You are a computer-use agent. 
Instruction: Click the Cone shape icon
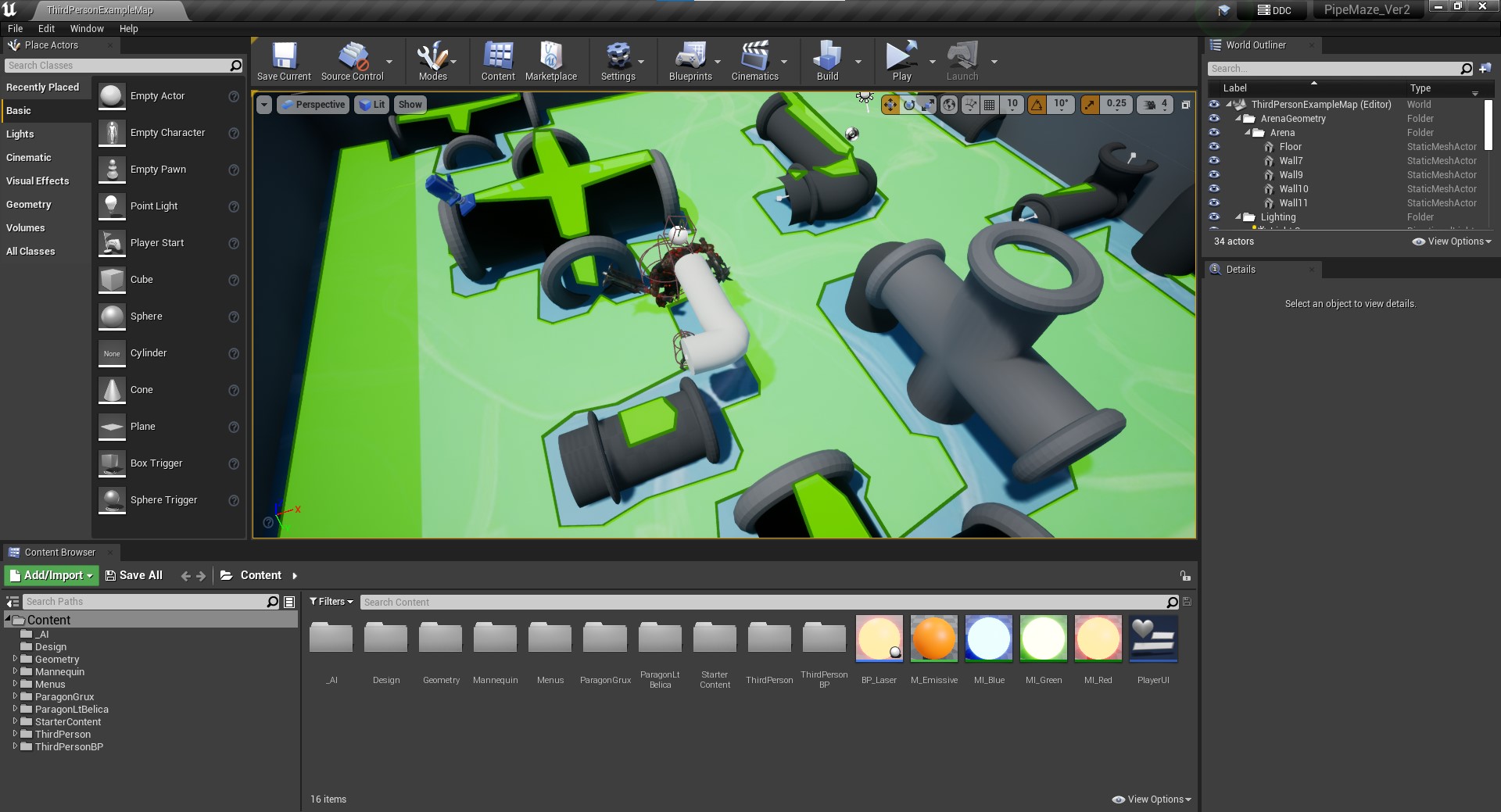pos(113,390)
